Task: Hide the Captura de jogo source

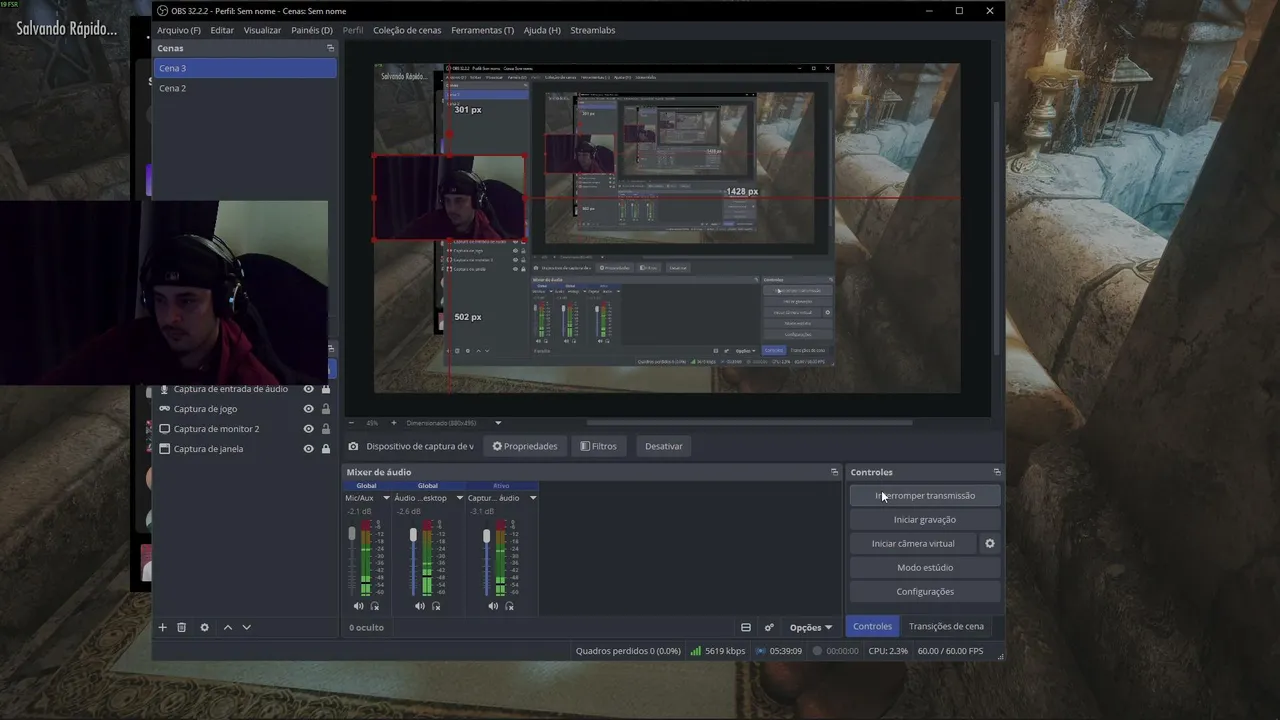Action: tap(308, 409)
